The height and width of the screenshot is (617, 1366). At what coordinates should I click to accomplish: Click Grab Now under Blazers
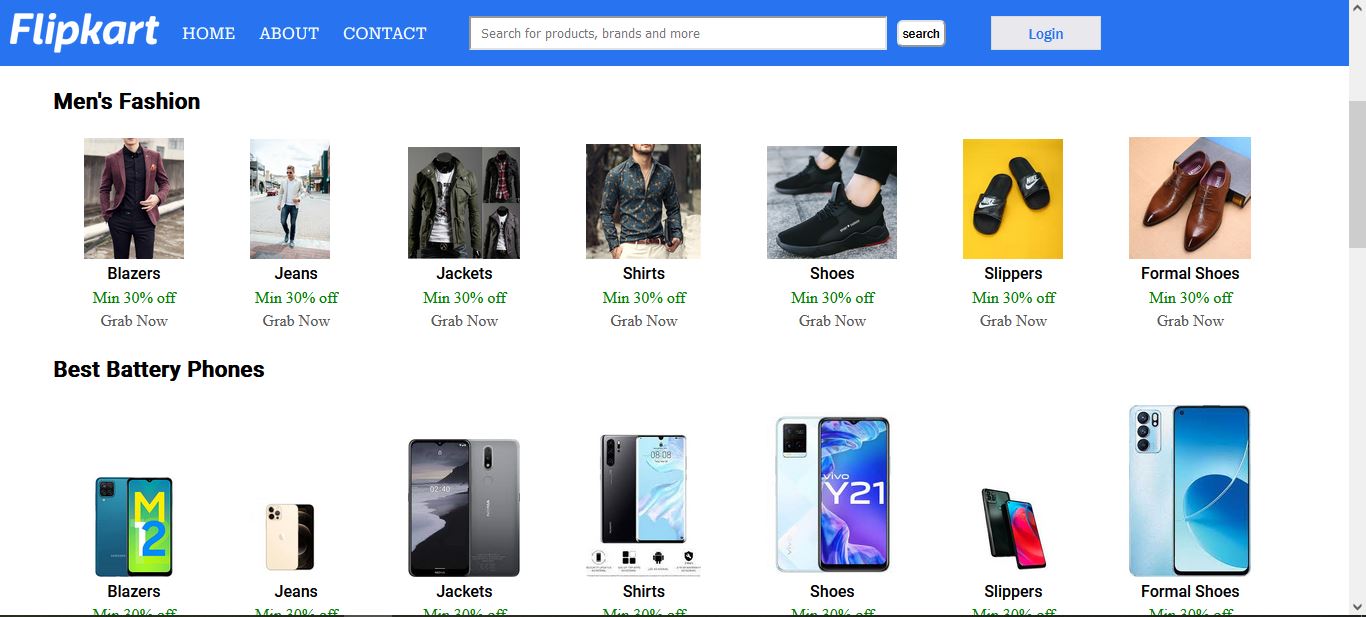[134, 321]
